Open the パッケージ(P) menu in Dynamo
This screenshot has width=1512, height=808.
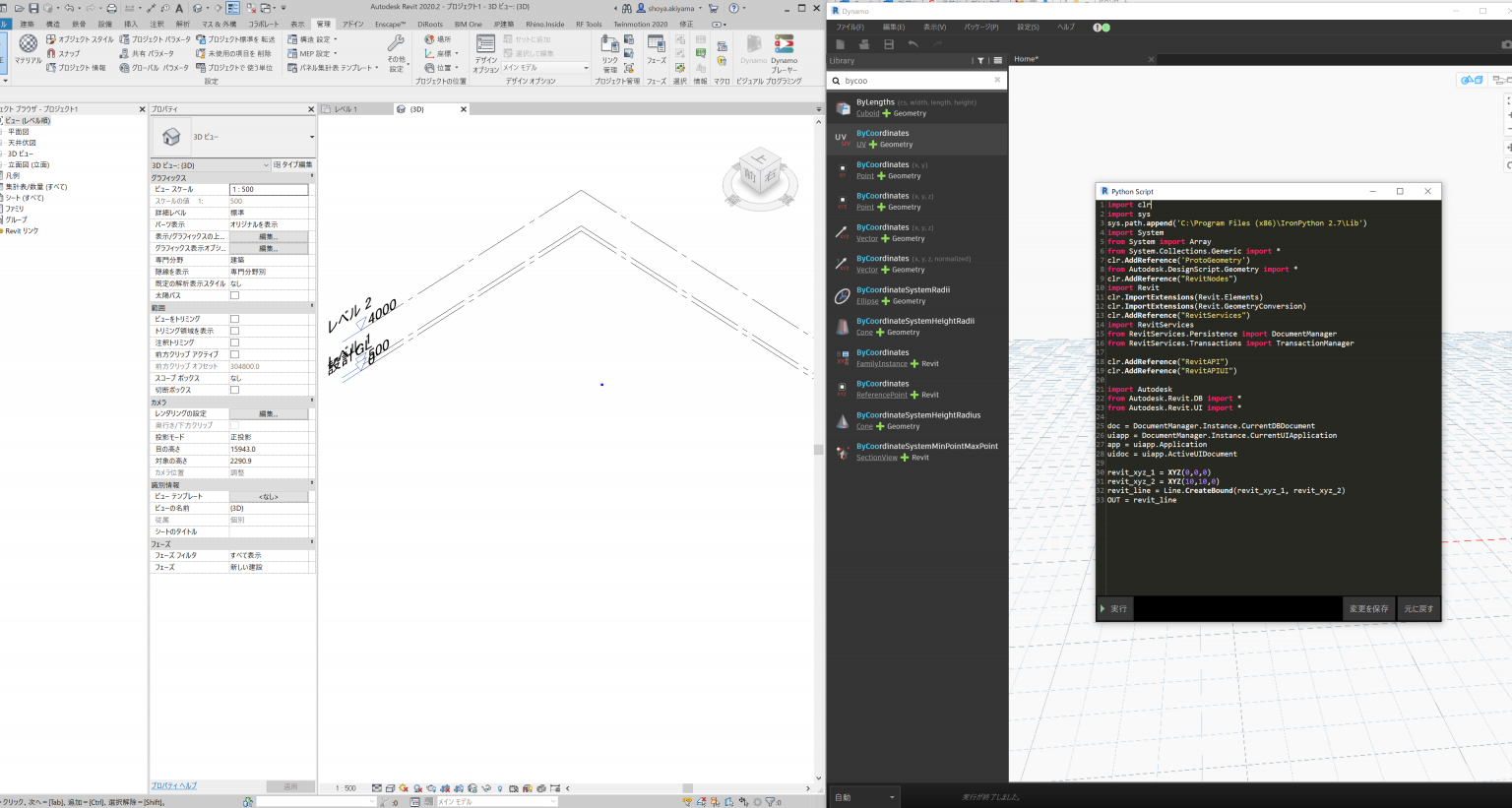coord(980,28)
